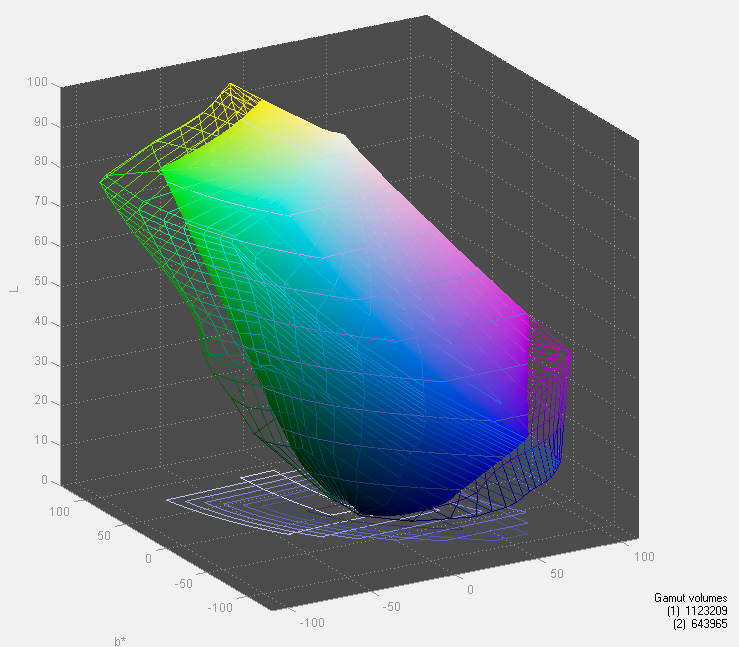Click tick label 50 on the bottom-right horizontal axis
The image size is (739, 647).
pyautogui.click(x=557, y=574)
